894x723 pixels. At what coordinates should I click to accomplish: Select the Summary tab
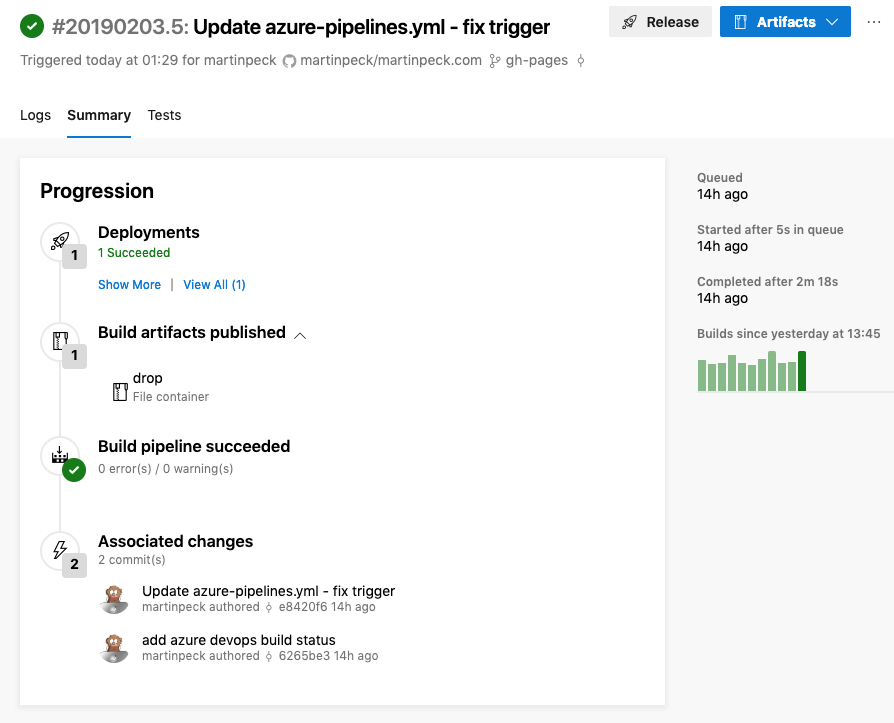coord(99,115)
